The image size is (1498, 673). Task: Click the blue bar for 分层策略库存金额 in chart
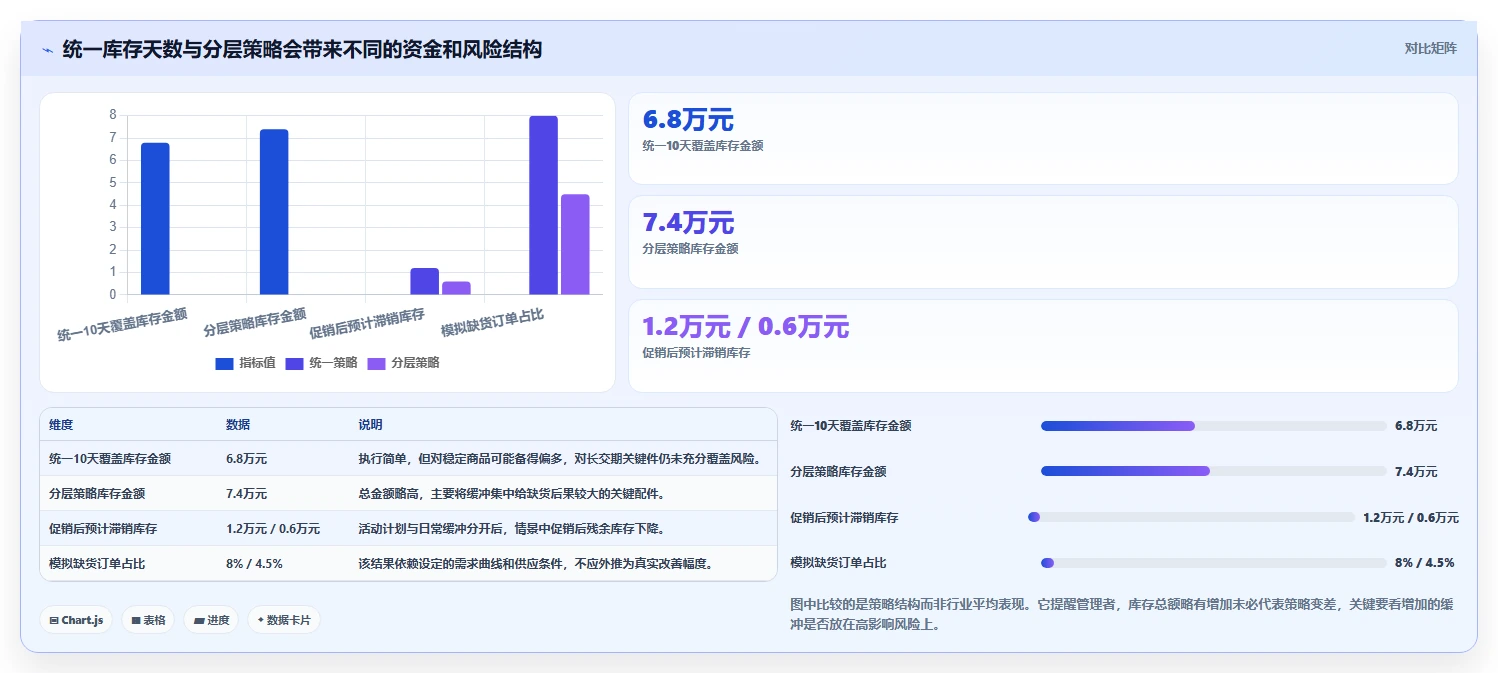coord(274,212)
